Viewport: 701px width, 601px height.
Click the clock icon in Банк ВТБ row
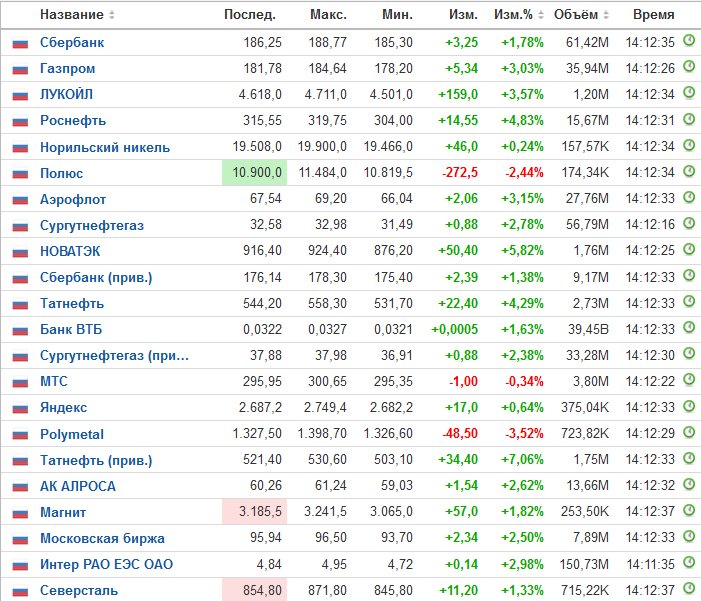point(689,328)
